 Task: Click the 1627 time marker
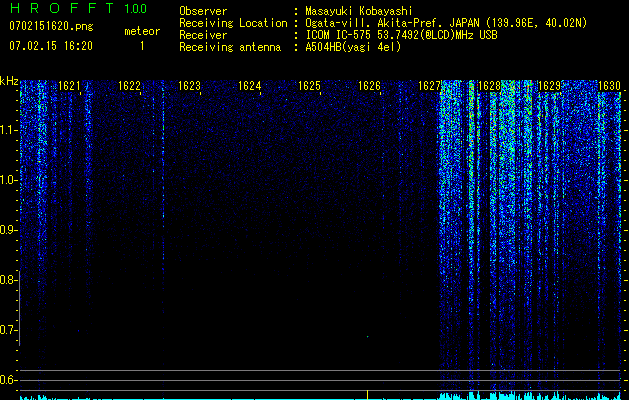coord(429,86)
